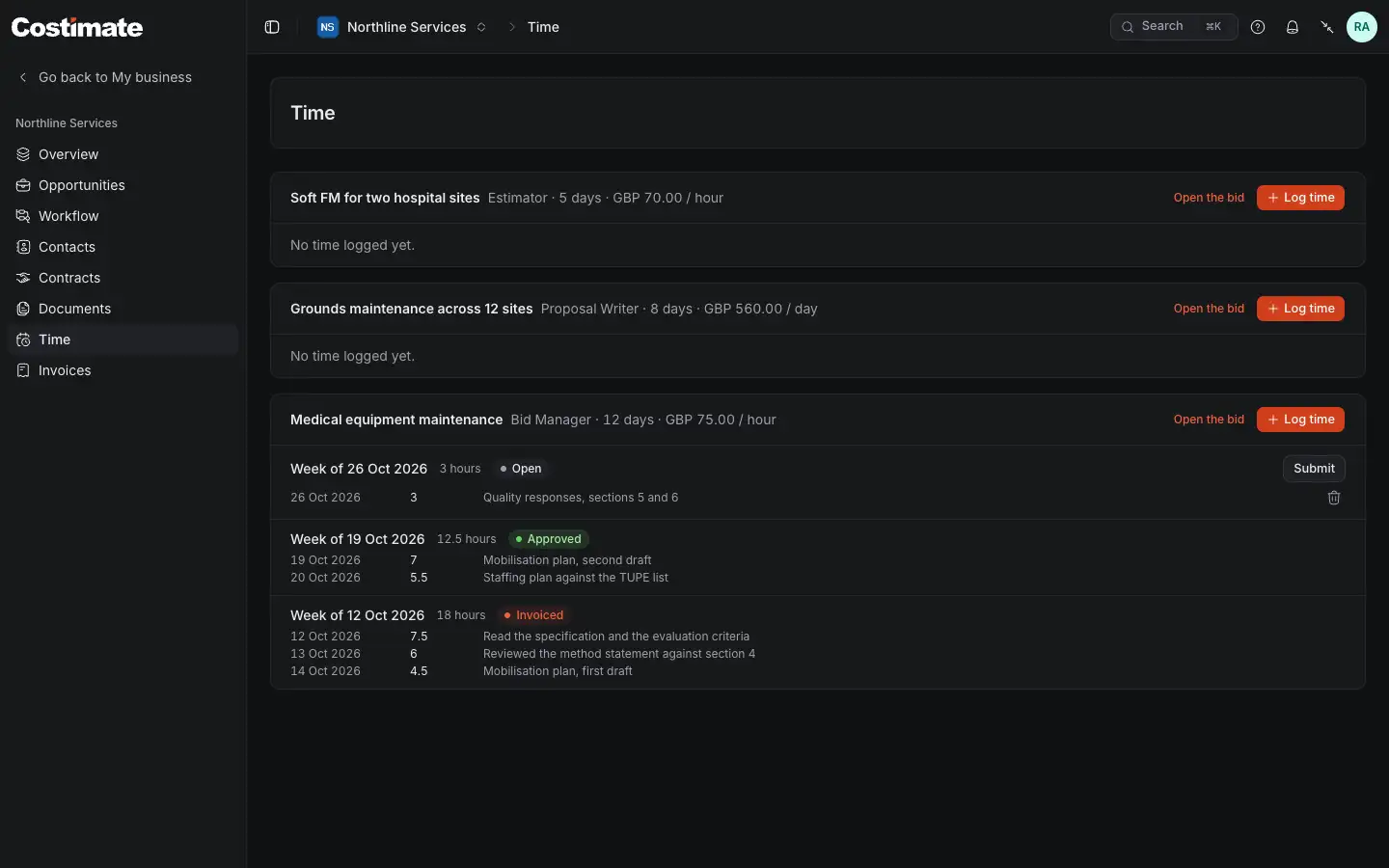Open the help question-mark icon
1389x868 pixels.
(1258, 27)
